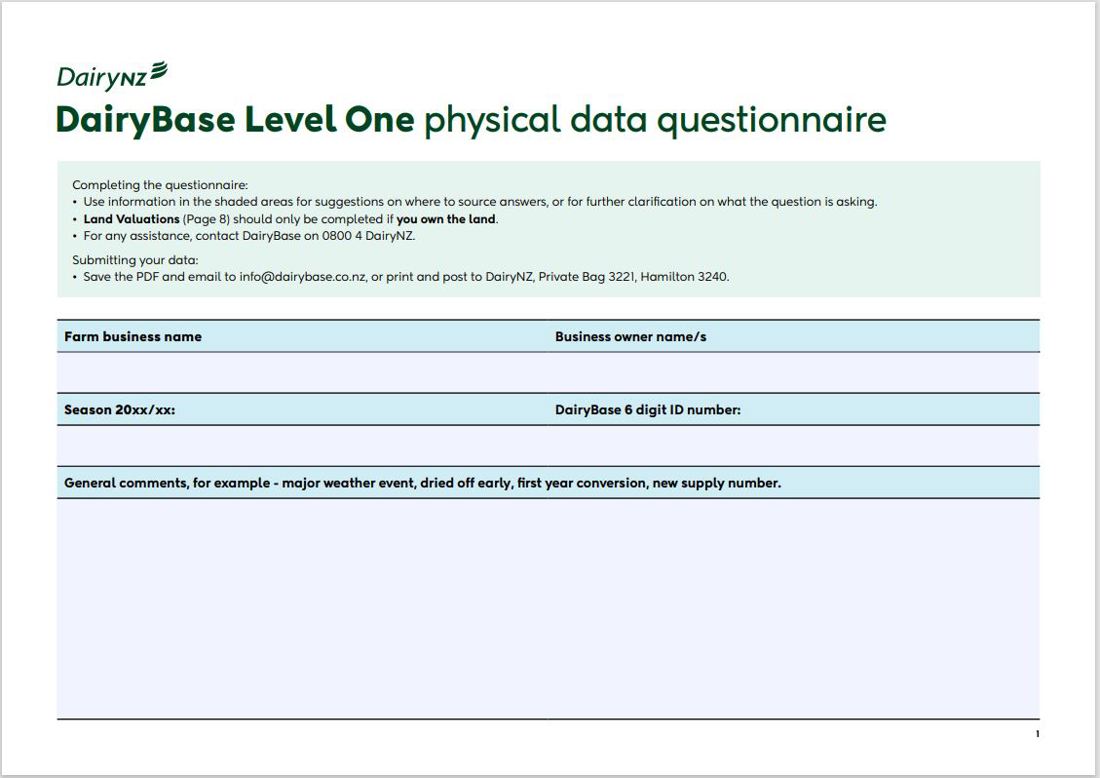Click the 'DairyBase Level One' heading
Screen dimensions: 1100x778
tap(235, 120)
